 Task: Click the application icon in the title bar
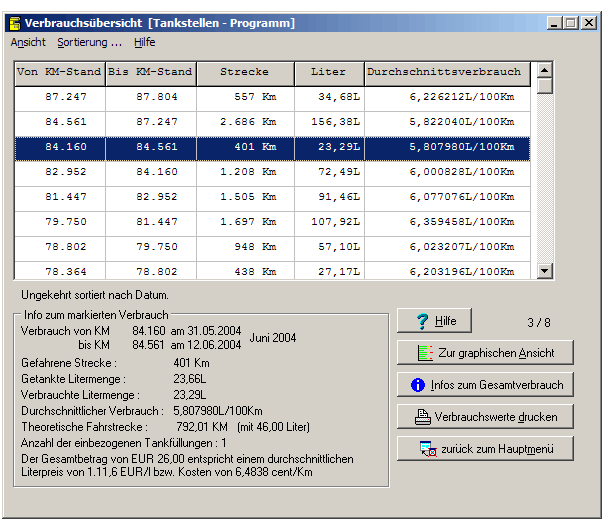pyautogui.click(x=14, y=22)
